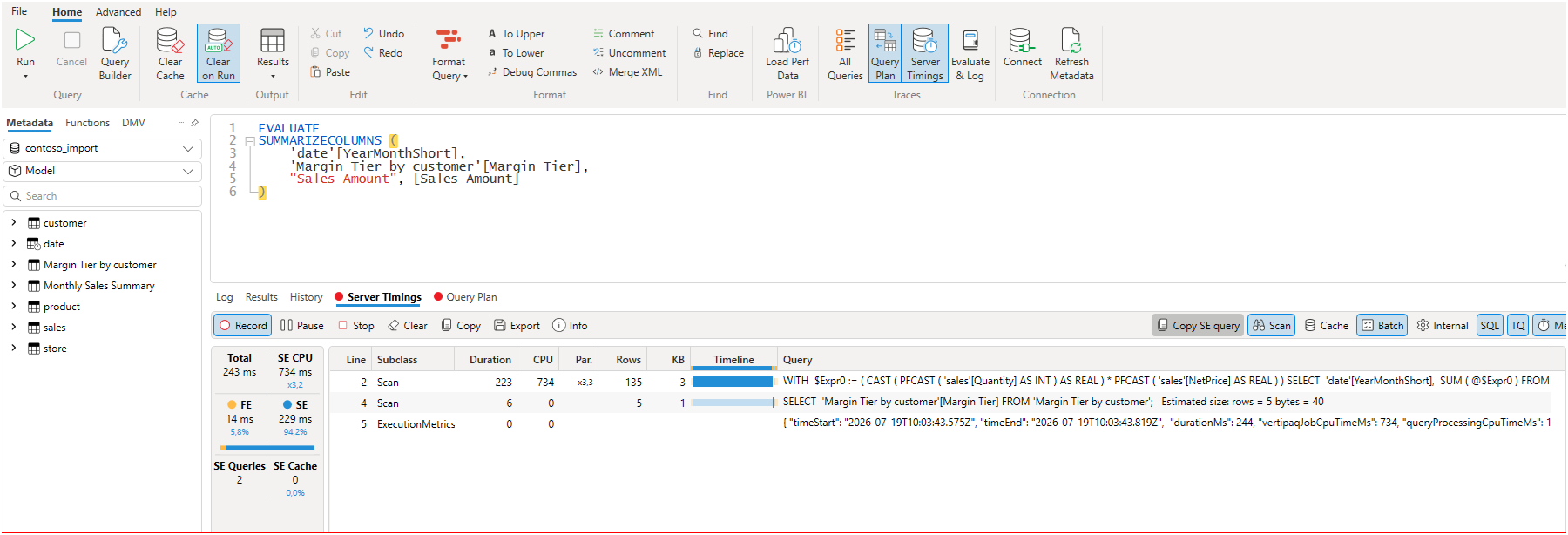Click Load Perf Data
The width and height of the screenshot is (1568, 535).
coord(787,54)
